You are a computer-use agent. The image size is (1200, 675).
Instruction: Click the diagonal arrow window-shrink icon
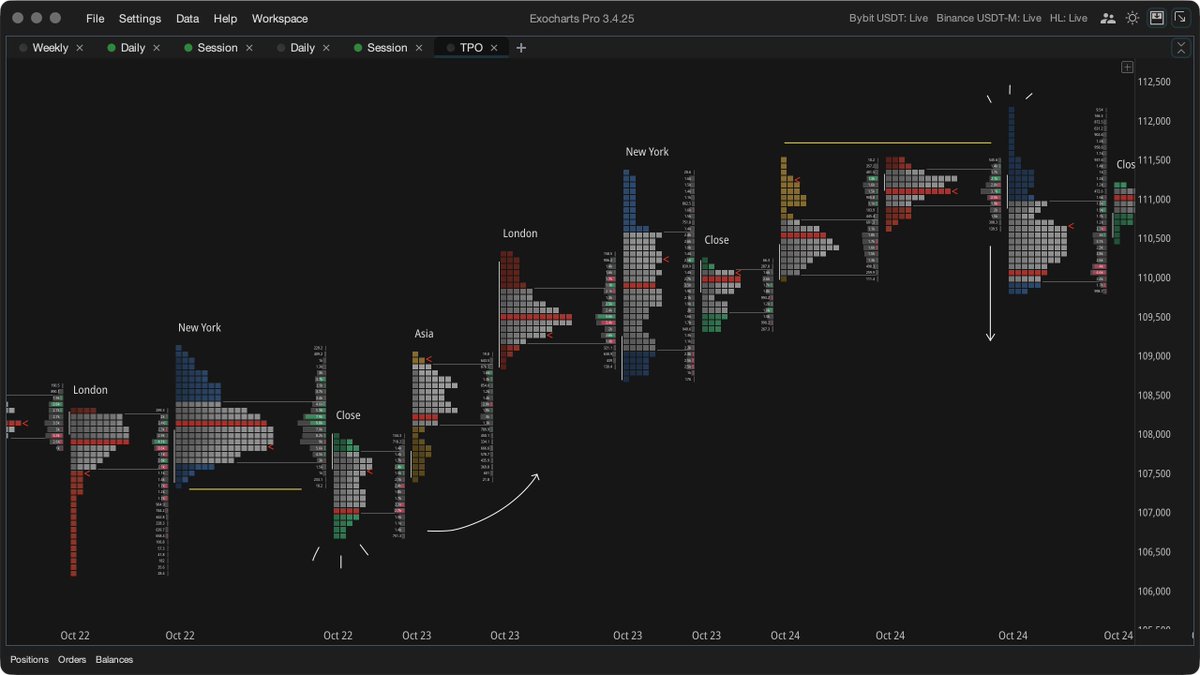(1180, 18)
